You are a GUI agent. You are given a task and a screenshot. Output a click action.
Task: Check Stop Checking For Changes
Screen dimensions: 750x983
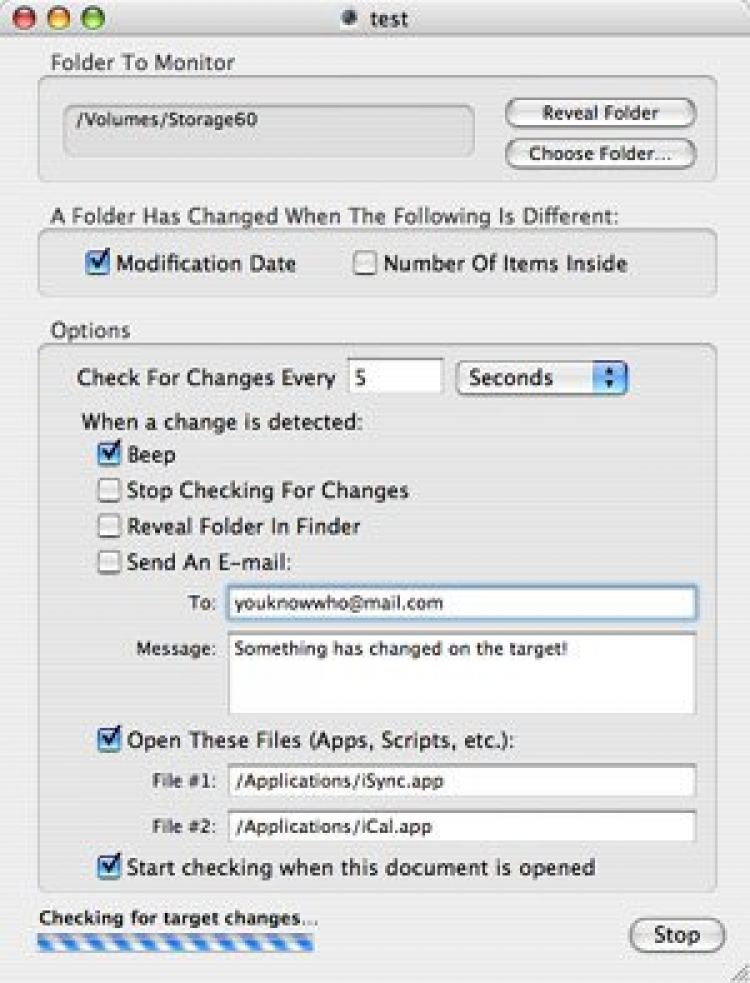point(109,491)
